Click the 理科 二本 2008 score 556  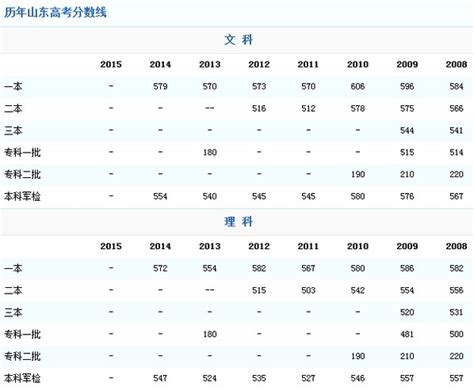[x=456, y=290]
